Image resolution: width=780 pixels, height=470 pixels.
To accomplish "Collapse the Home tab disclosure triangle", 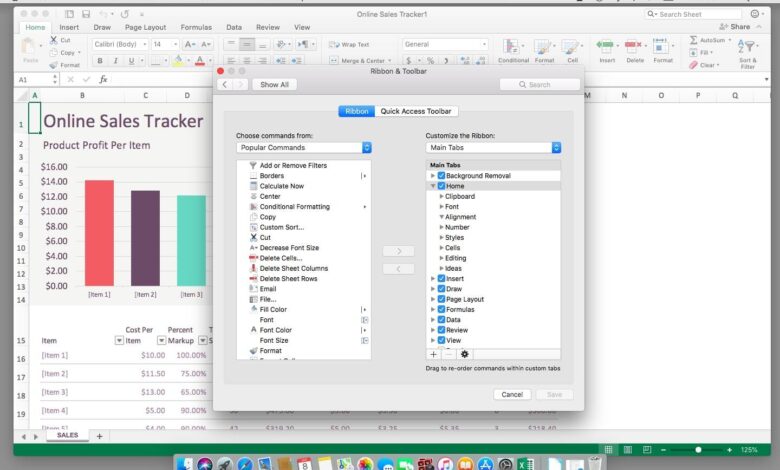I will [433, 186].
